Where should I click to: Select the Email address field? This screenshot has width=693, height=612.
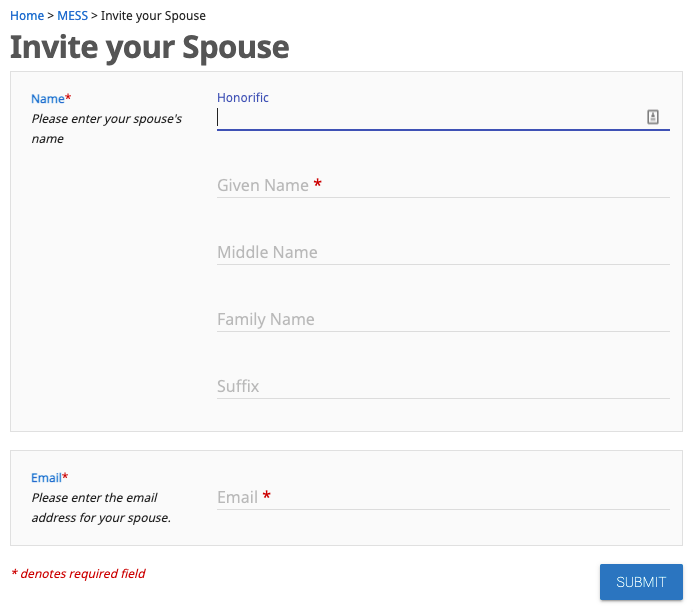coord(443,497)
